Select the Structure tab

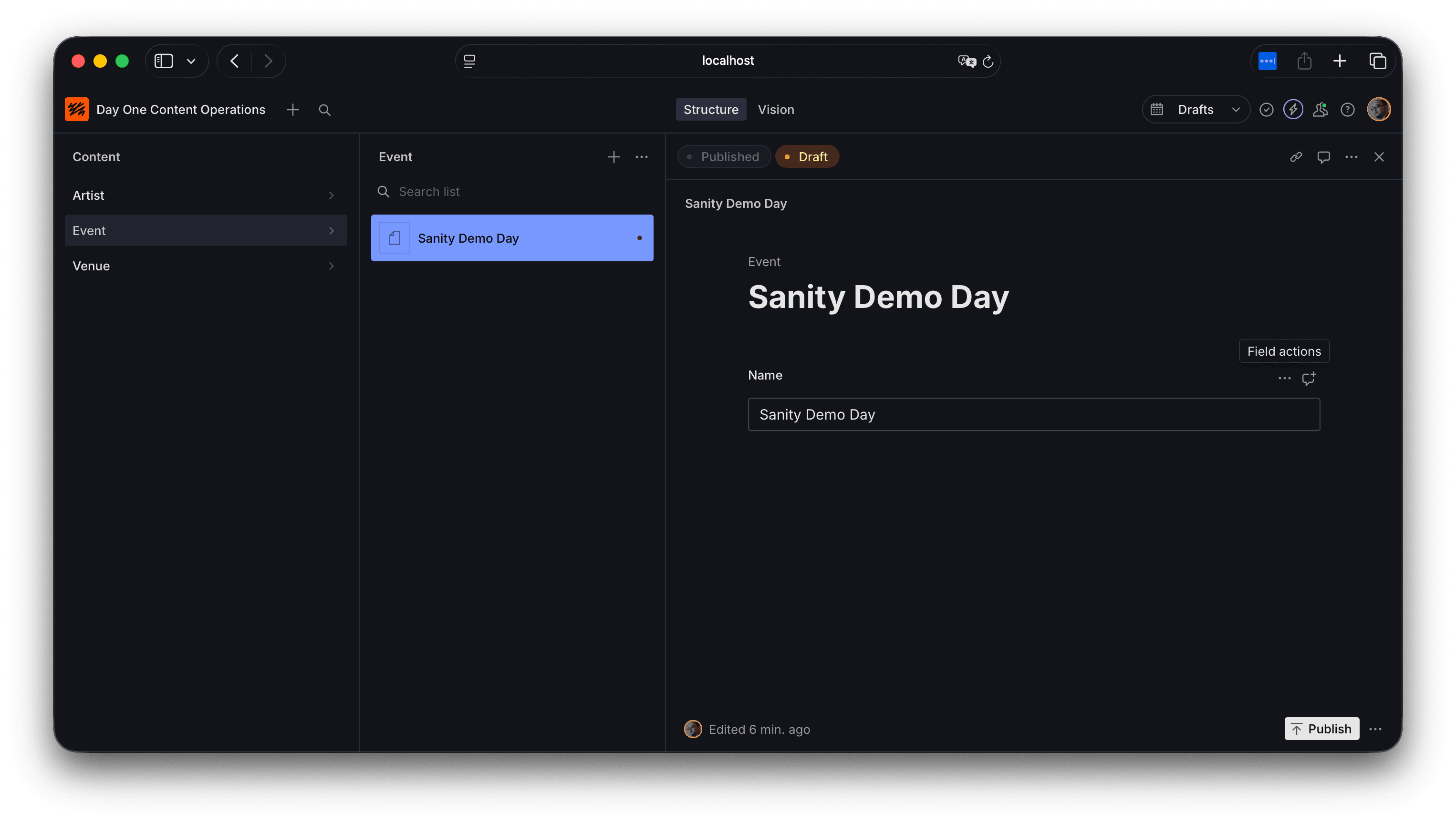click(710, 110)
